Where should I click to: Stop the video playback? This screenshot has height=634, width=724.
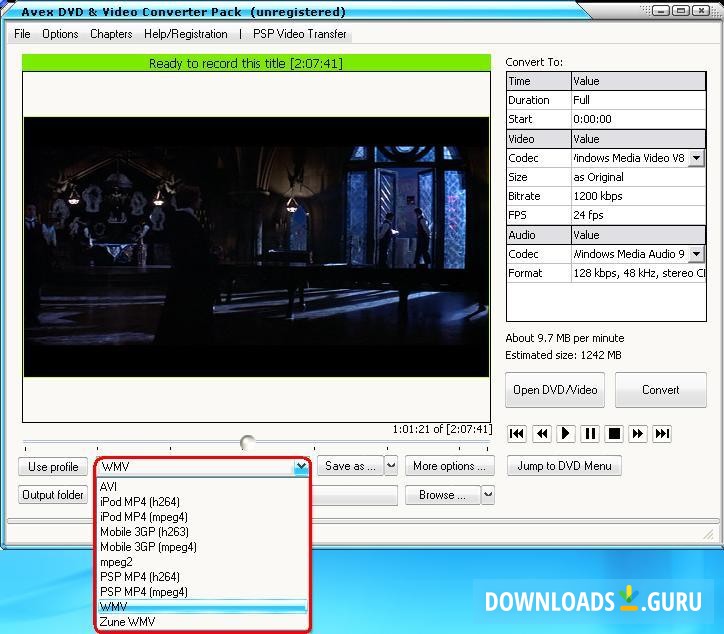coord(614,434)
